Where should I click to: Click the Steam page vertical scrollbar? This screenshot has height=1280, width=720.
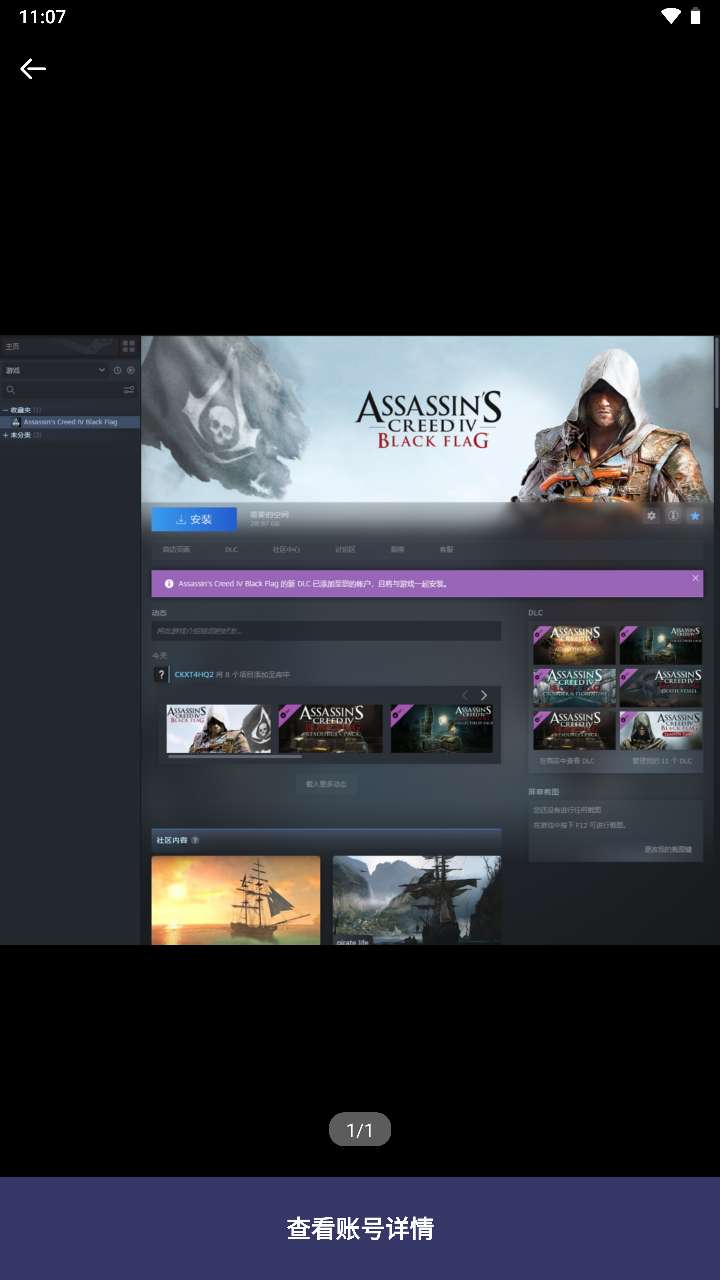(x=716, y=372)
